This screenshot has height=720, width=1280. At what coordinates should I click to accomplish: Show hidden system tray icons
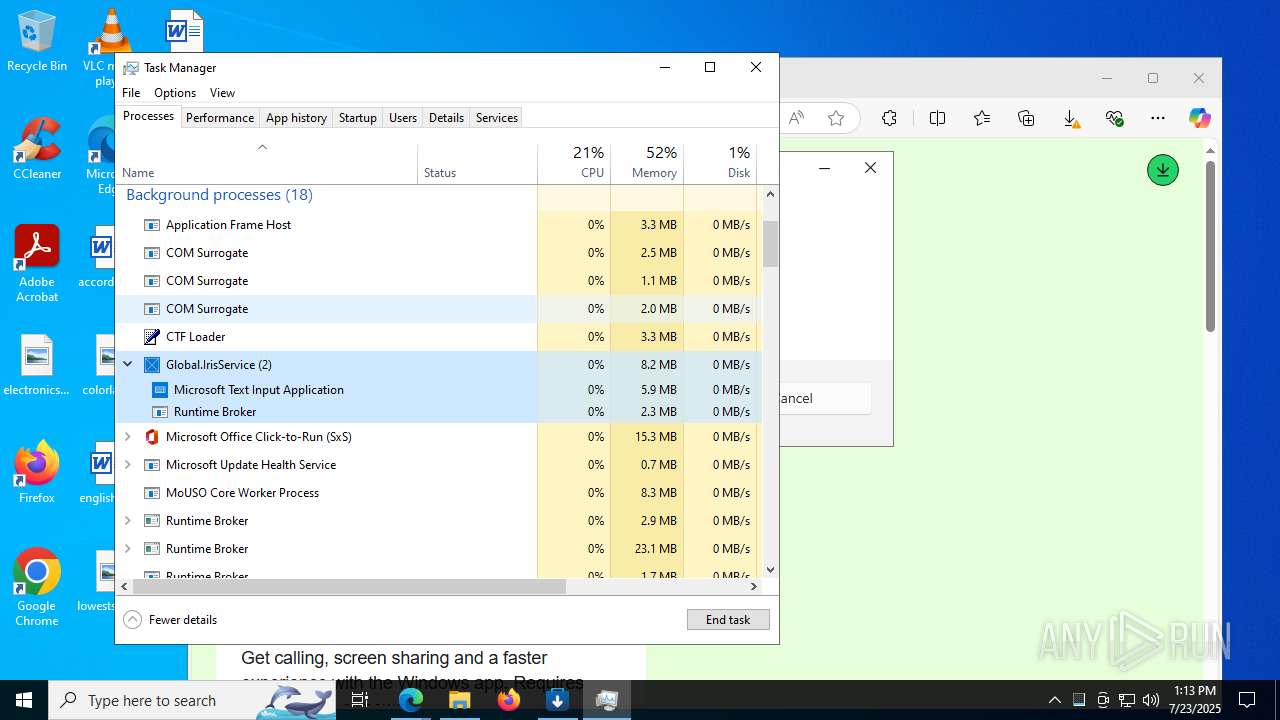1055,700
